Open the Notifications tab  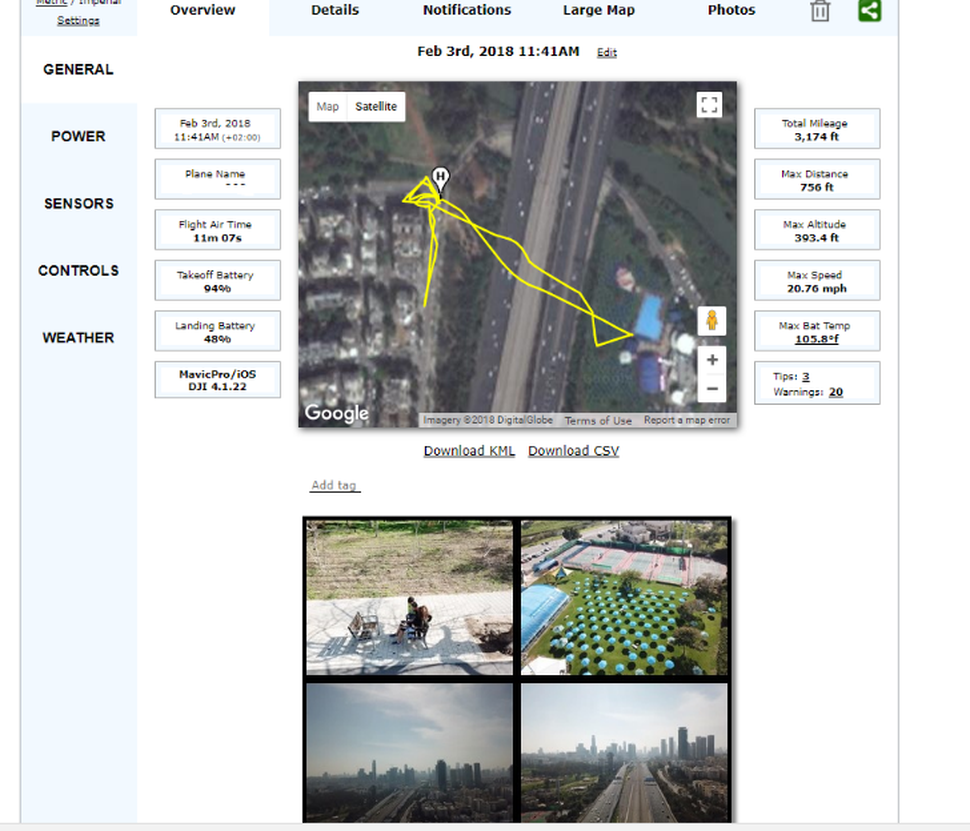466,10
